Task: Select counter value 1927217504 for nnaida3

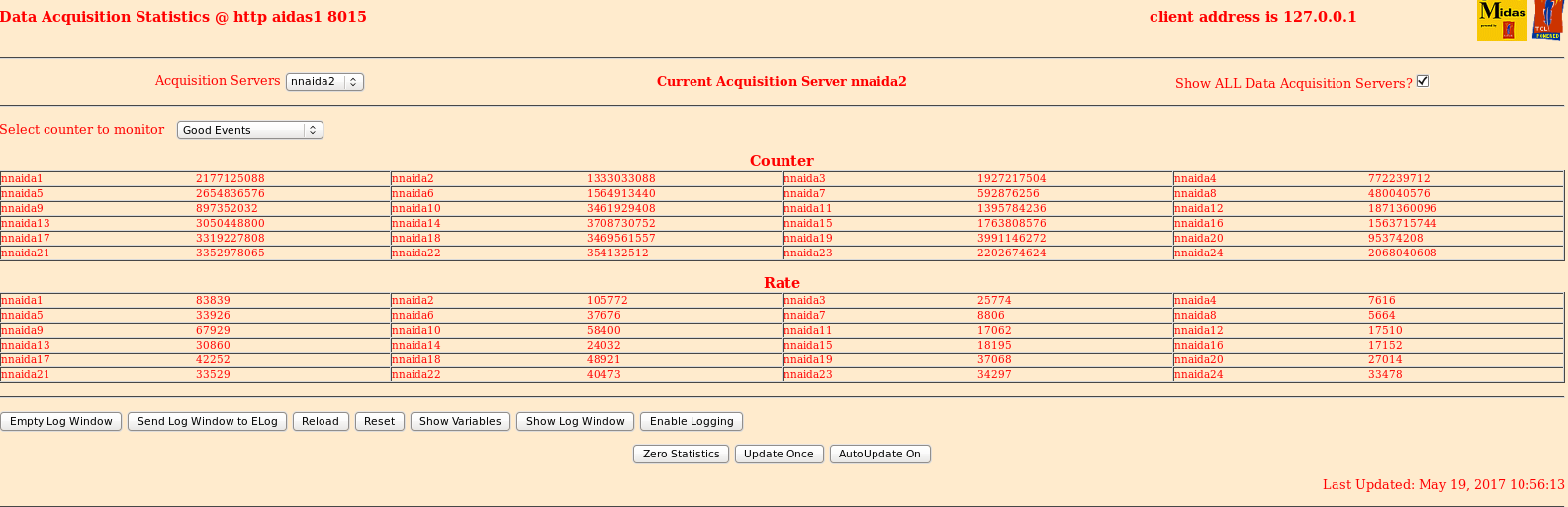Action: tap(1012, 179)
